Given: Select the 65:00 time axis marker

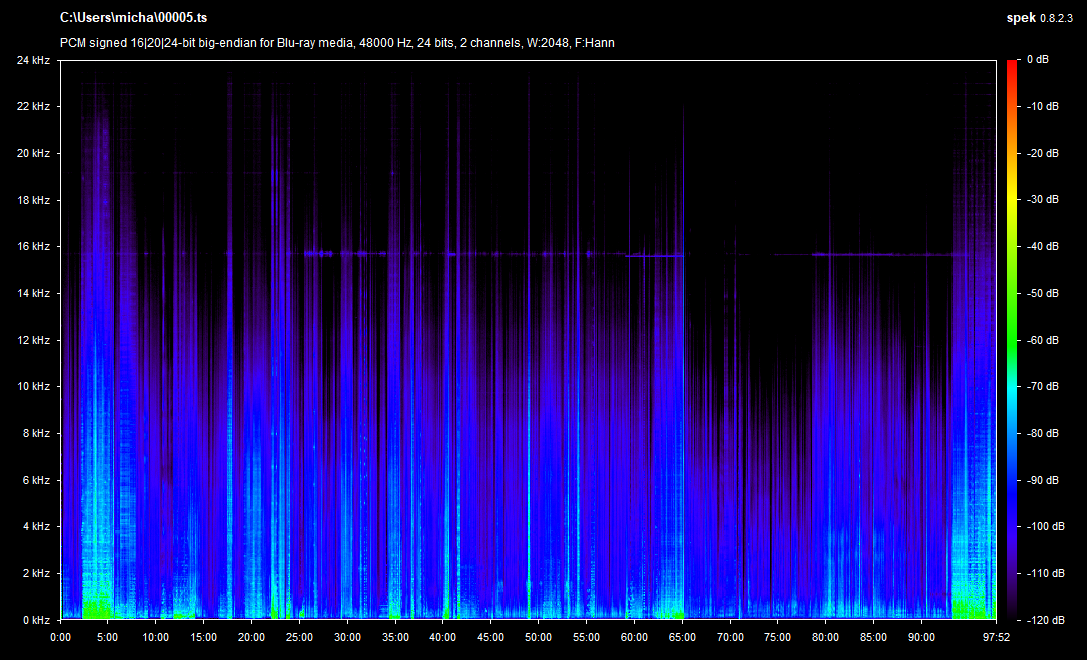Looking at the screenshot, I should 682,636.
